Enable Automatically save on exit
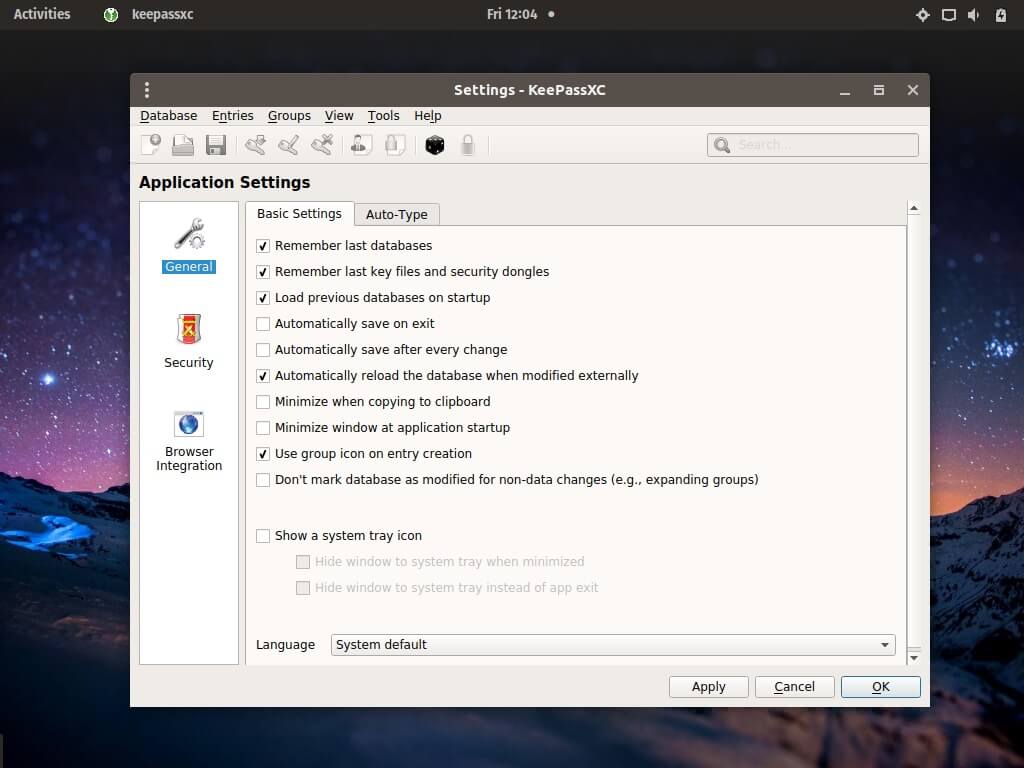This screenshot has width=1024, height=768. [263, 324]
